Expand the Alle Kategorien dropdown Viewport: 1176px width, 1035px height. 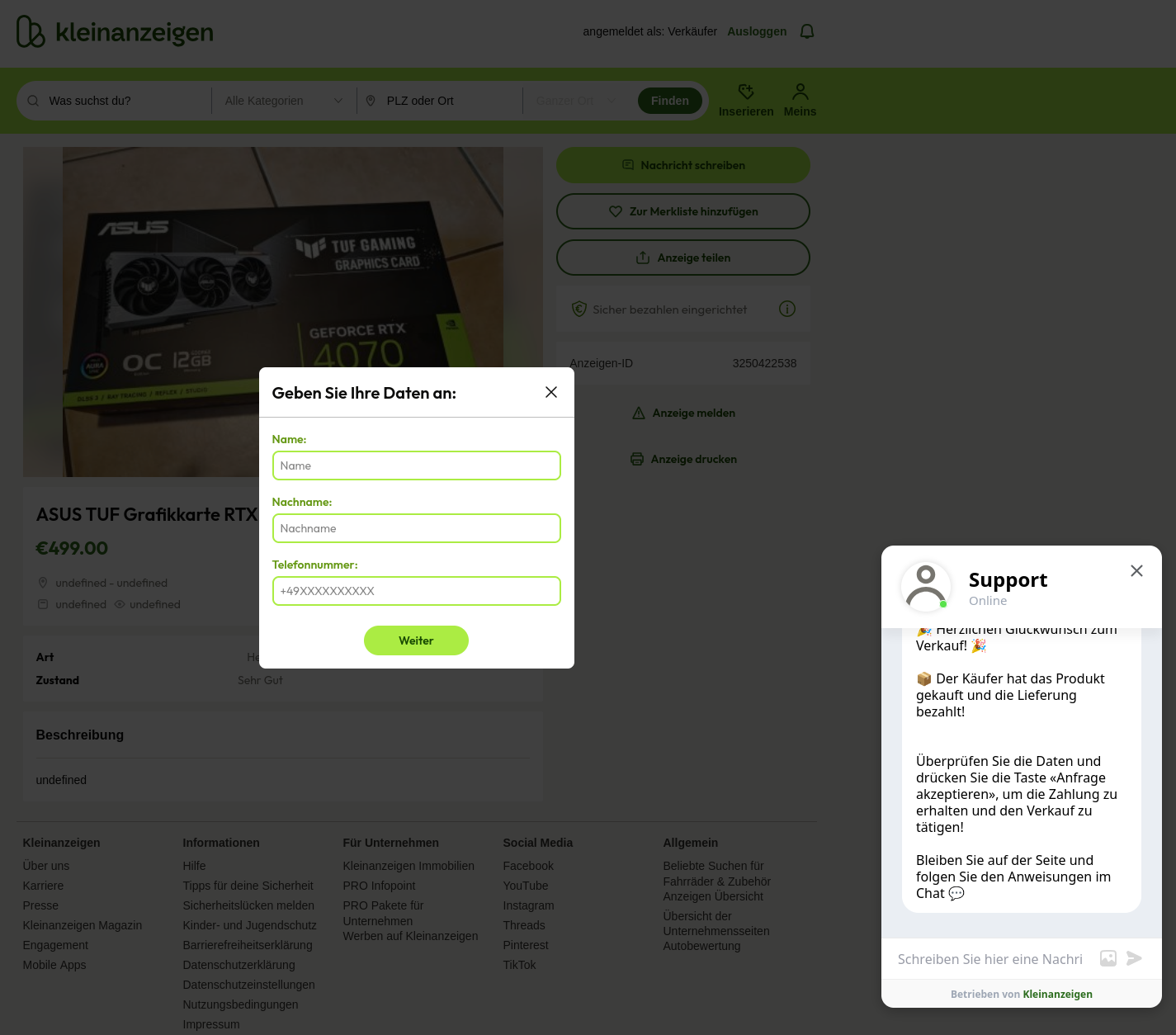click(284, 101)
